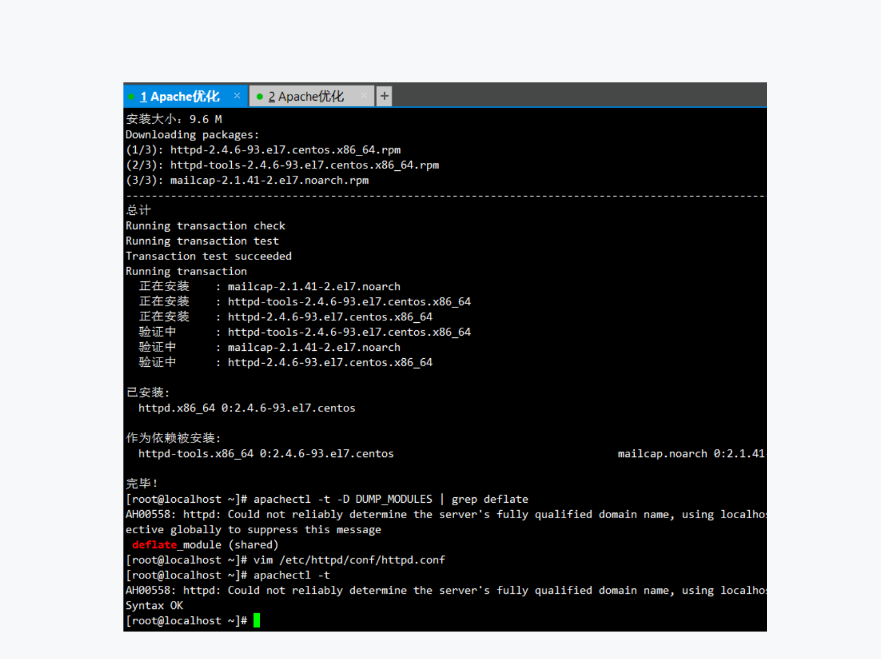Click the '(2/3): httpd-tools-2.4.6-93' rpm line
881x659 pixels.
282,165
